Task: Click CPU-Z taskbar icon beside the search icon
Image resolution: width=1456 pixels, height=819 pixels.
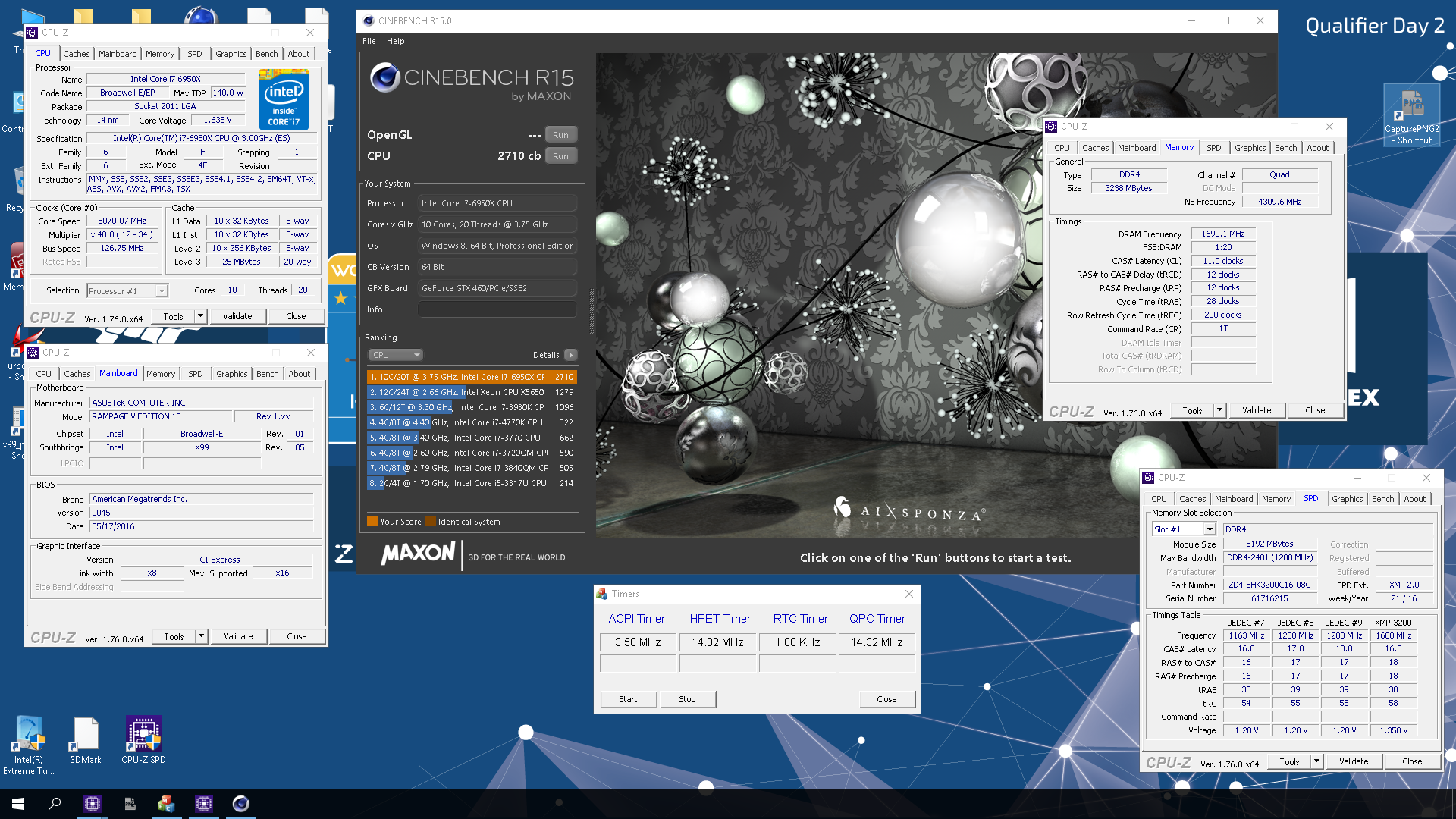Action: [x=93, y=803]
